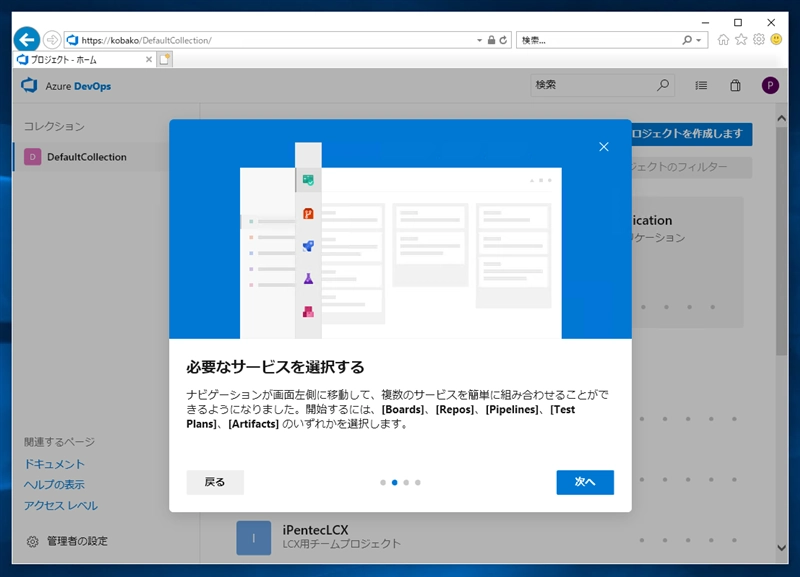Go to first page indicator dot
800x577 pixels.
[x=383, y=482]
